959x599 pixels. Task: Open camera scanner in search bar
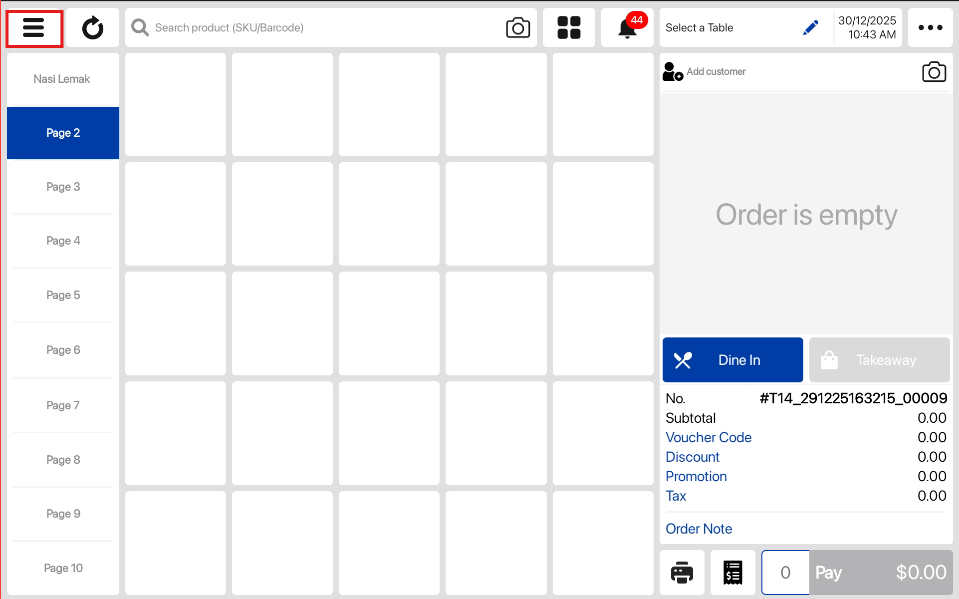518,28
